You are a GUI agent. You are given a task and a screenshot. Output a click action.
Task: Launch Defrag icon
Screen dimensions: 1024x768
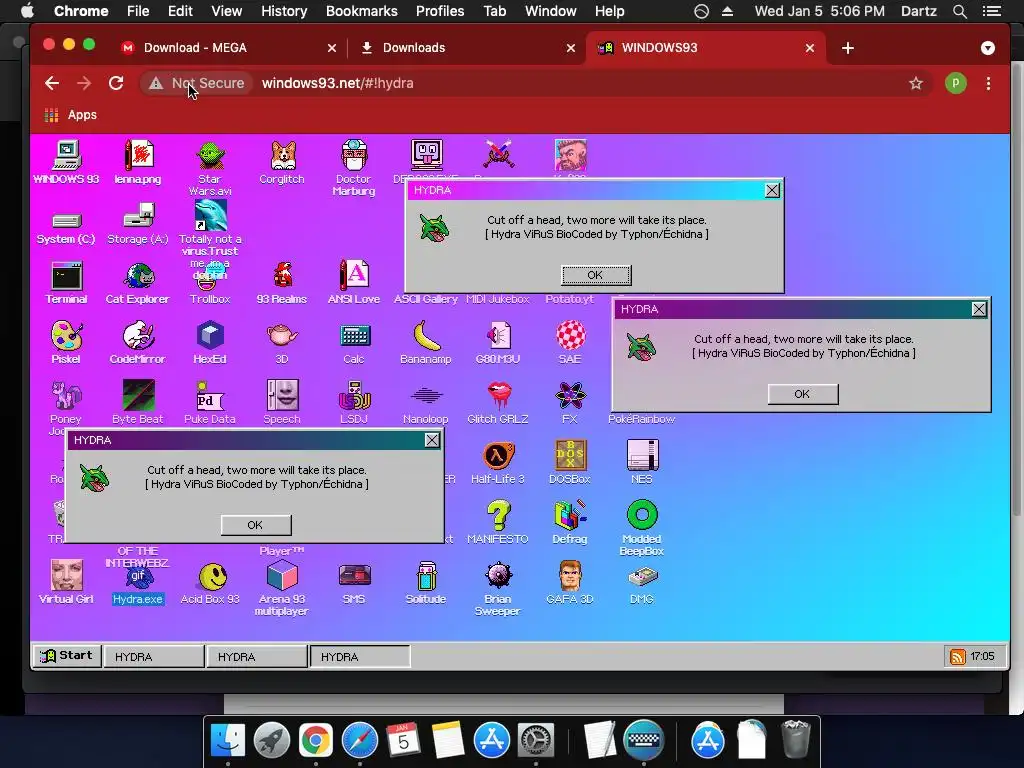pos(569,522)
